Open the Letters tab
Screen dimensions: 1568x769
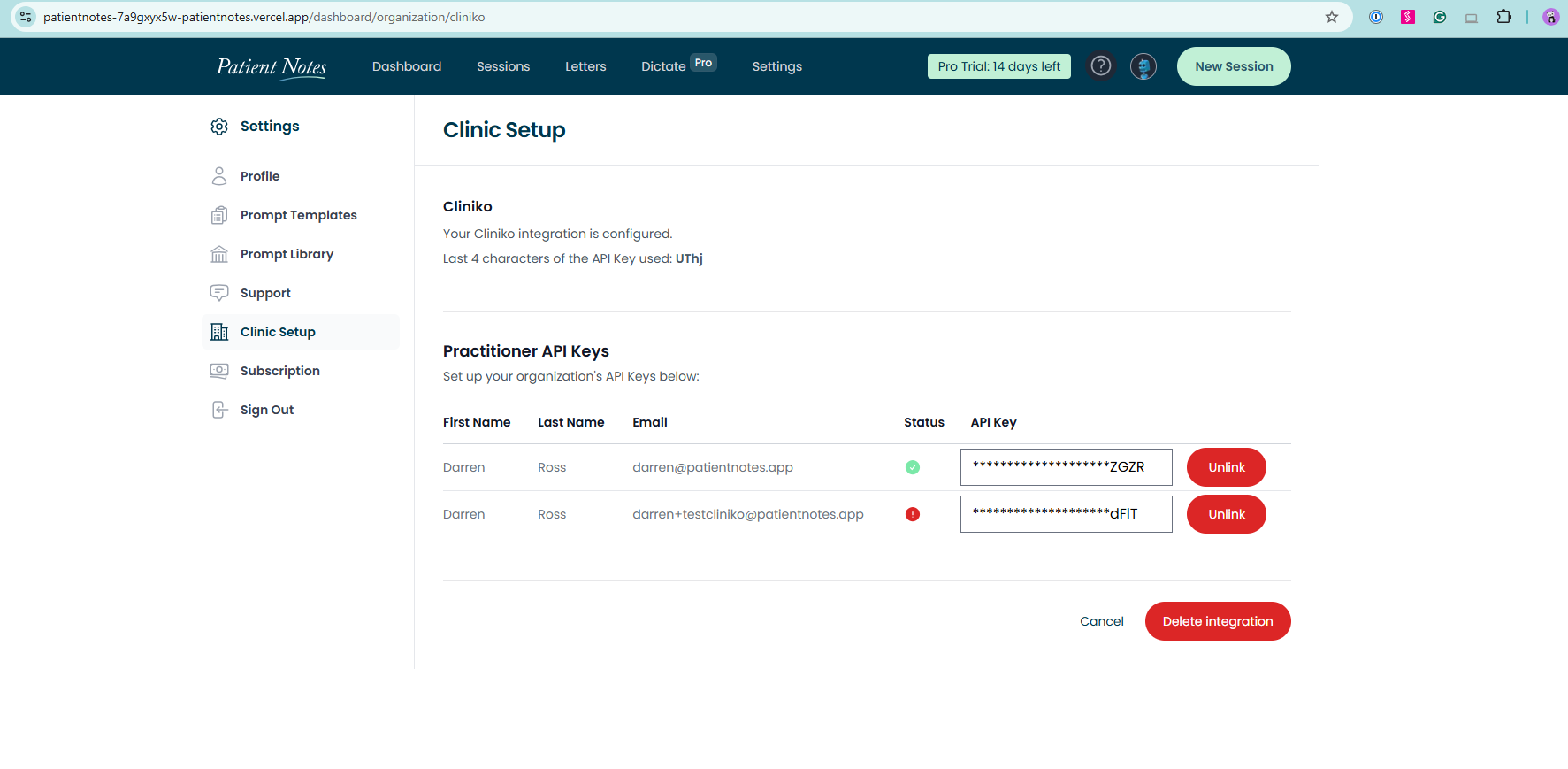[585, 66]
